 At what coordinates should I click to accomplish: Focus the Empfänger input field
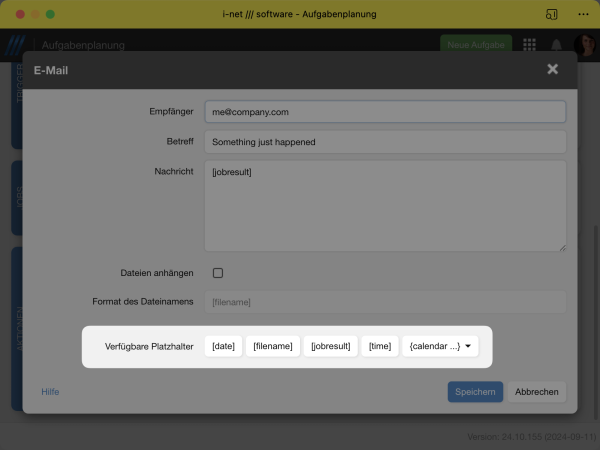pos(385,112)
